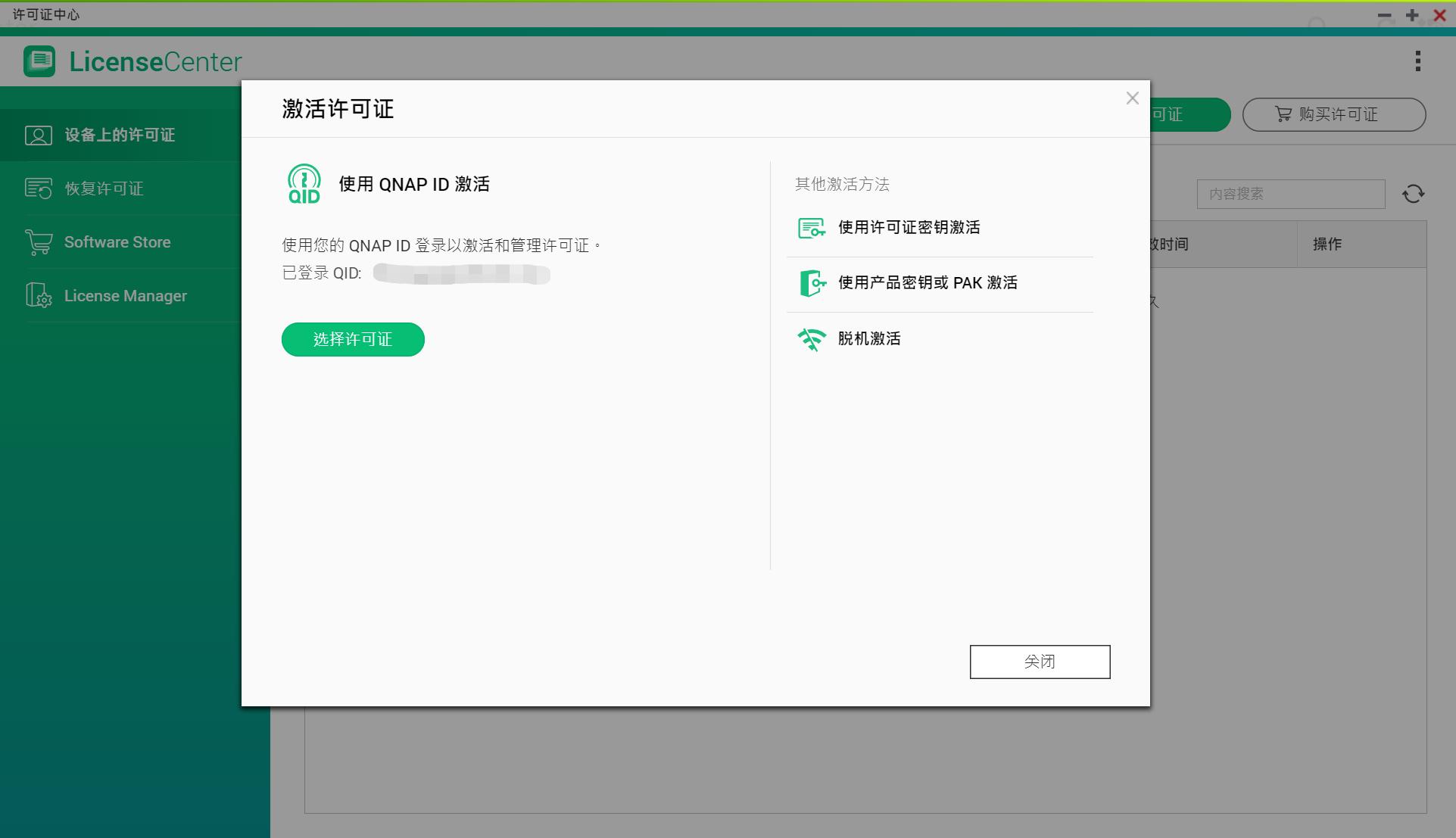Select the 使用许可证密钥激活 icon
1456x838 pixels.
click(811, 226)
